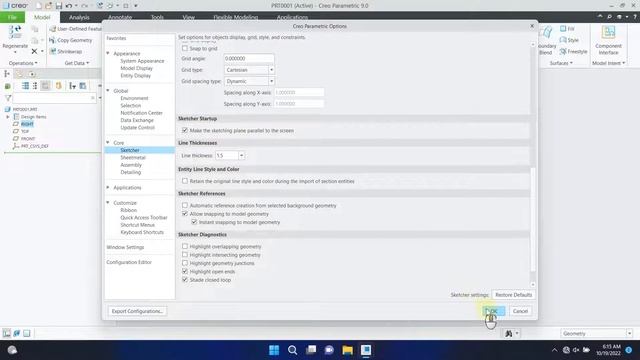Click the User-Defined Feature icon
The image size is (640, 360).
coord(52,29)
